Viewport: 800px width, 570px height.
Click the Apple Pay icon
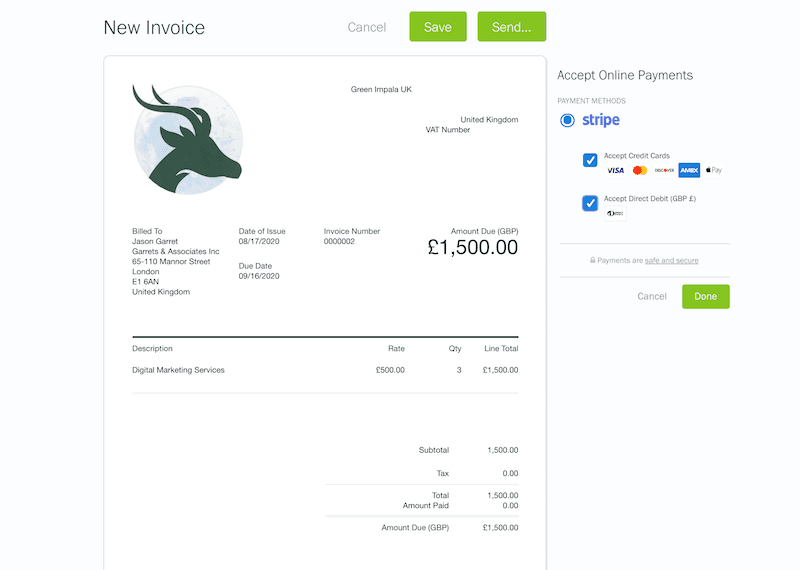tap(713, 171)
